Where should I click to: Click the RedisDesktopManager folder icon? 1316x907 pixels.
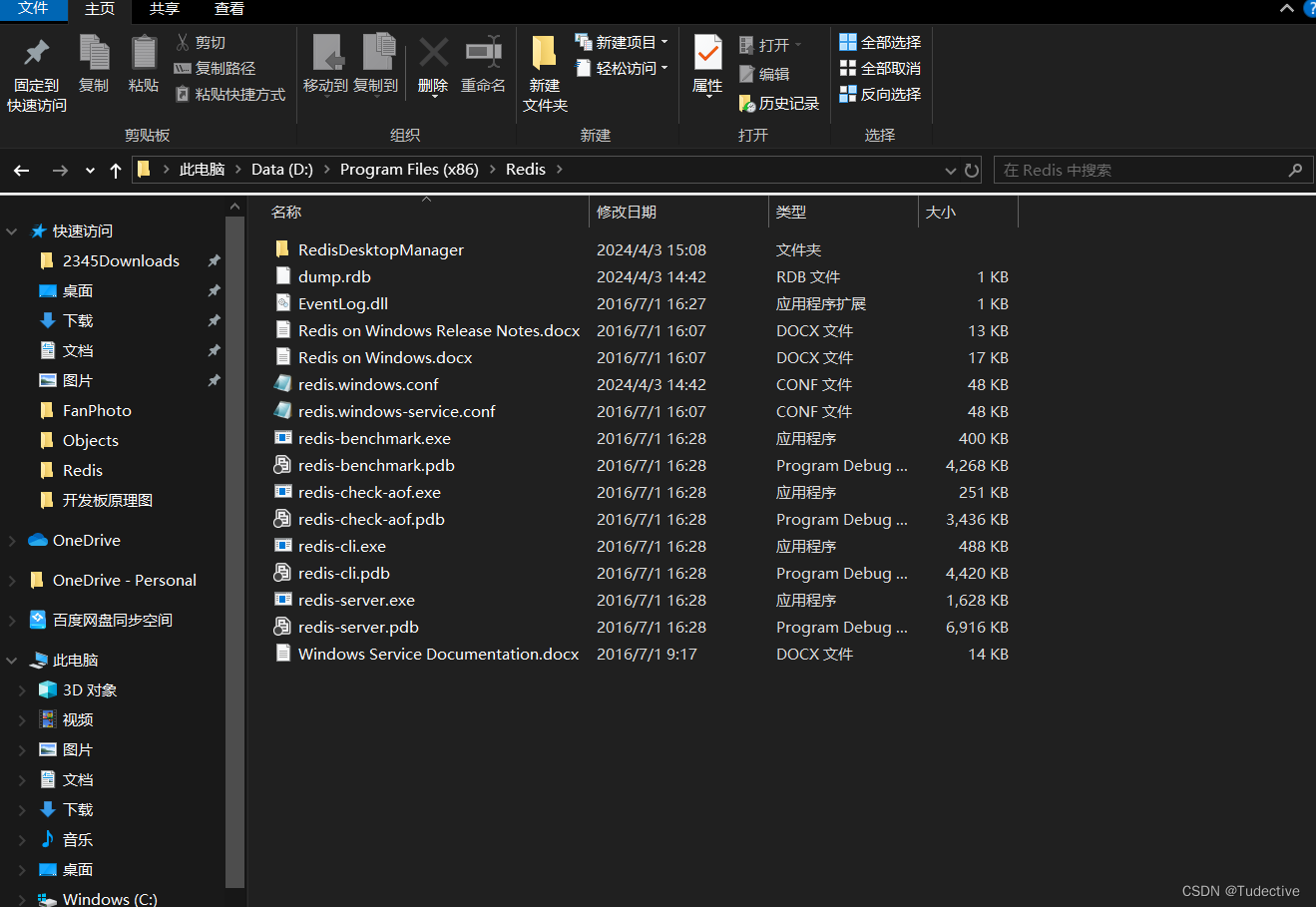(x=283, y=249)
